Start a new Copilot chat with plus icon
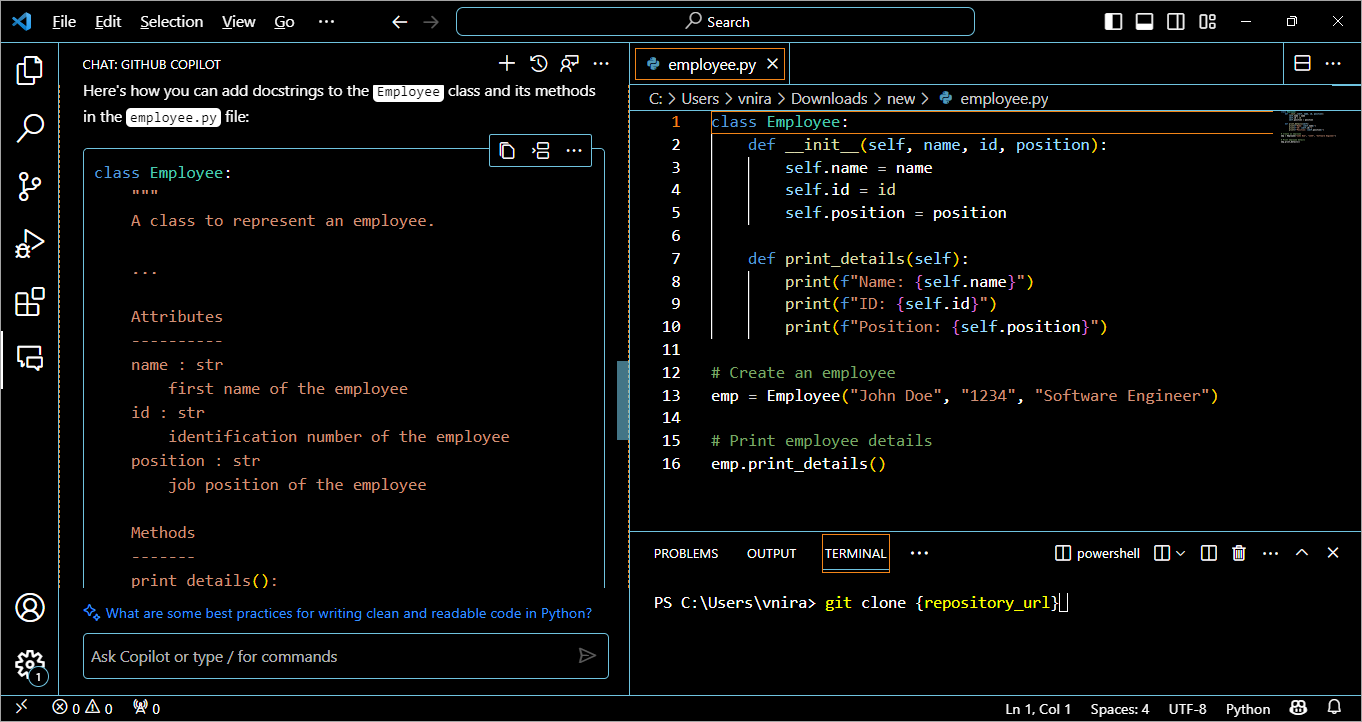1362x722 pixels. coord(507,64)
